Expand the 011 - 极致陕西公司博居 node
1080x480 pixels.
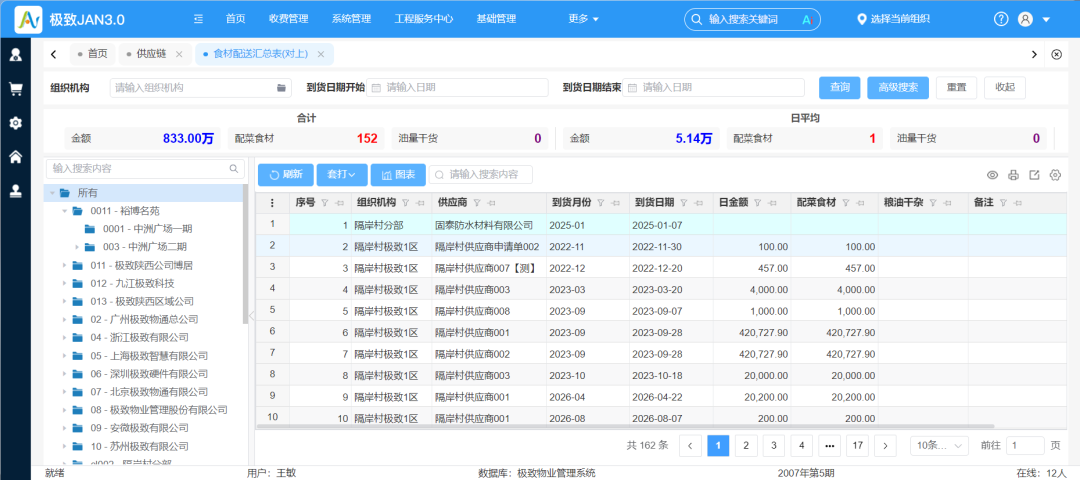pyautogui.click(x=64, y=265)
